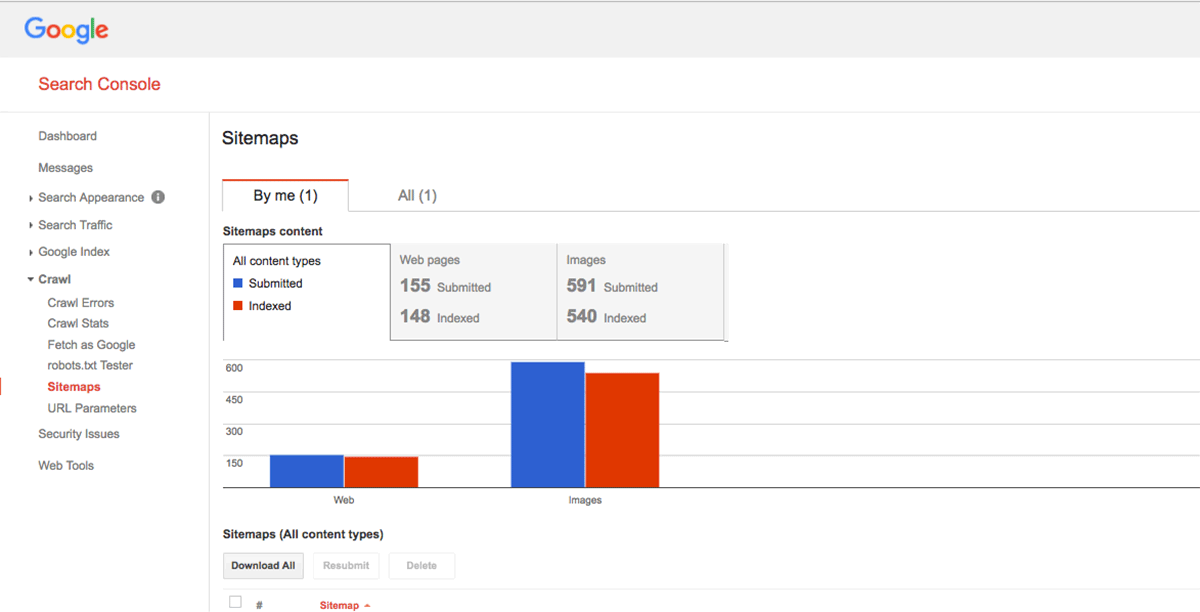Click the Sitemaps page heading
The height and width of the screenshot is (612, 1200).
click(260, 138)
